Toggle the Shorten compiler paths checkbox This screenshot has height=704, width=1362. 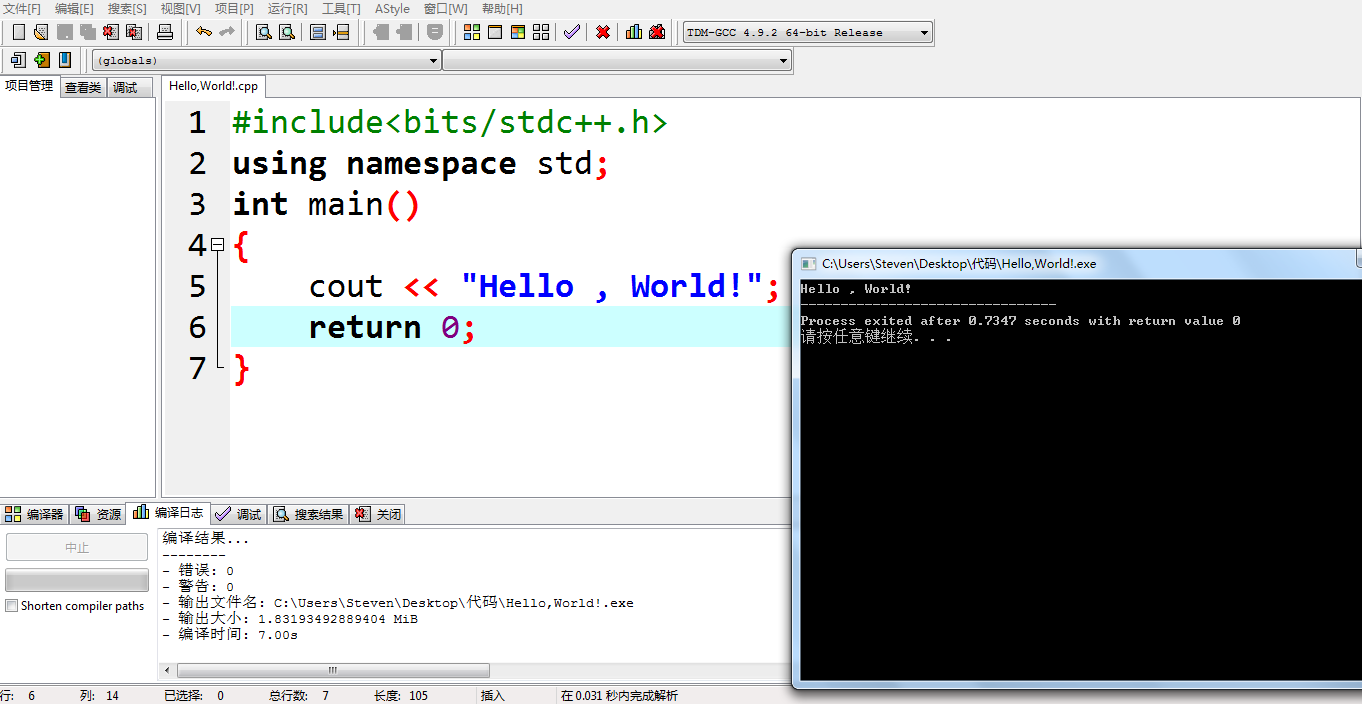click(12, 606)
